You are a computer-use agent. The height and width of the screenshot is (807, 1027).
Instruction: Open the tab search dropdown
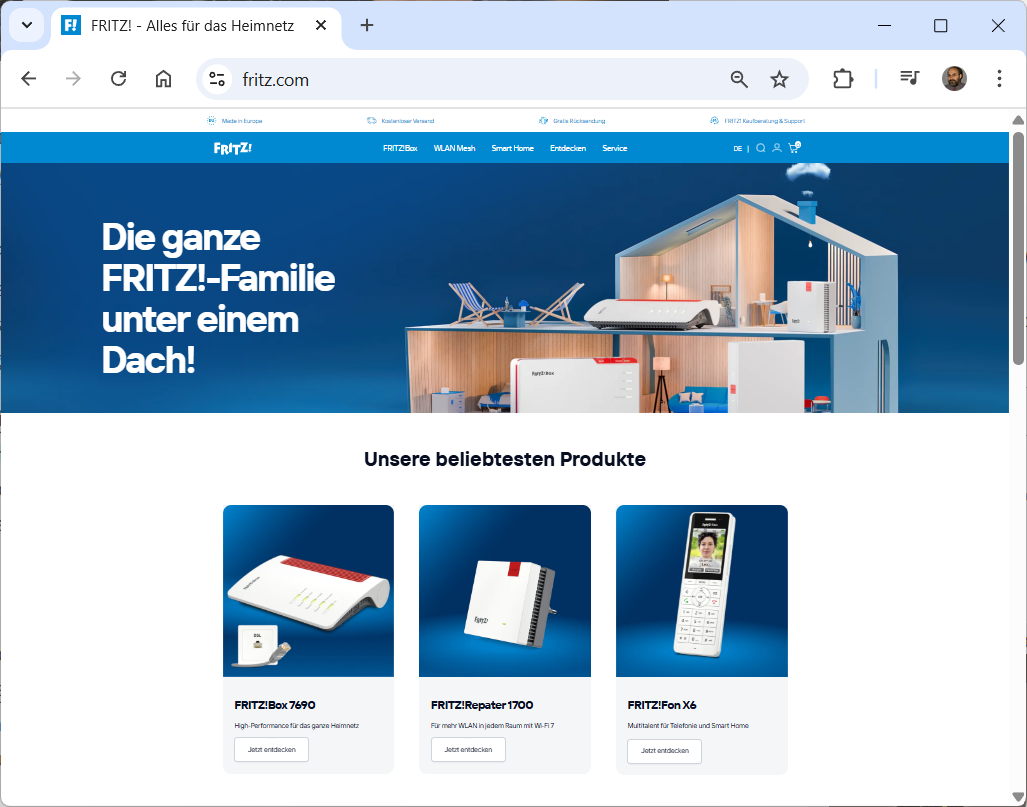click(26, 26)
